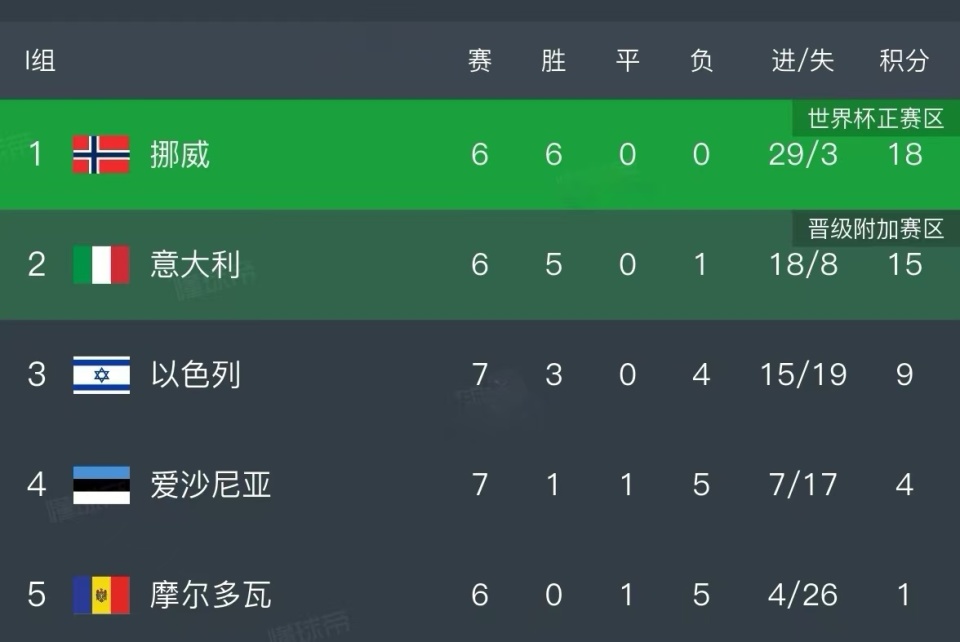
Task: Click the 晋级附加赛区 playoff tag
Action: (x=875, y=230)
